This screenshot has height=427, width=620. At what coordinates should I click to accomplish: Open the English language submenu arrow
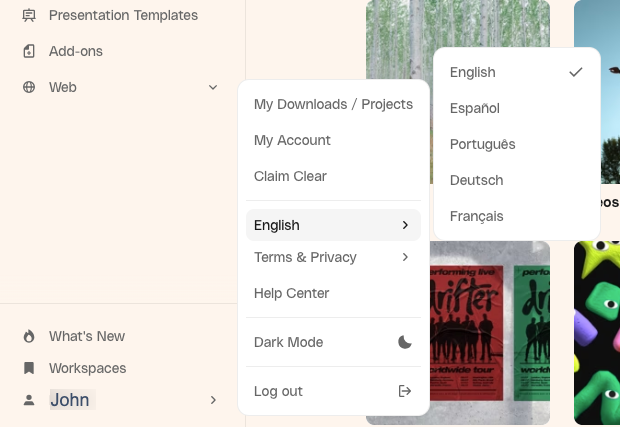tap(405, 225)
